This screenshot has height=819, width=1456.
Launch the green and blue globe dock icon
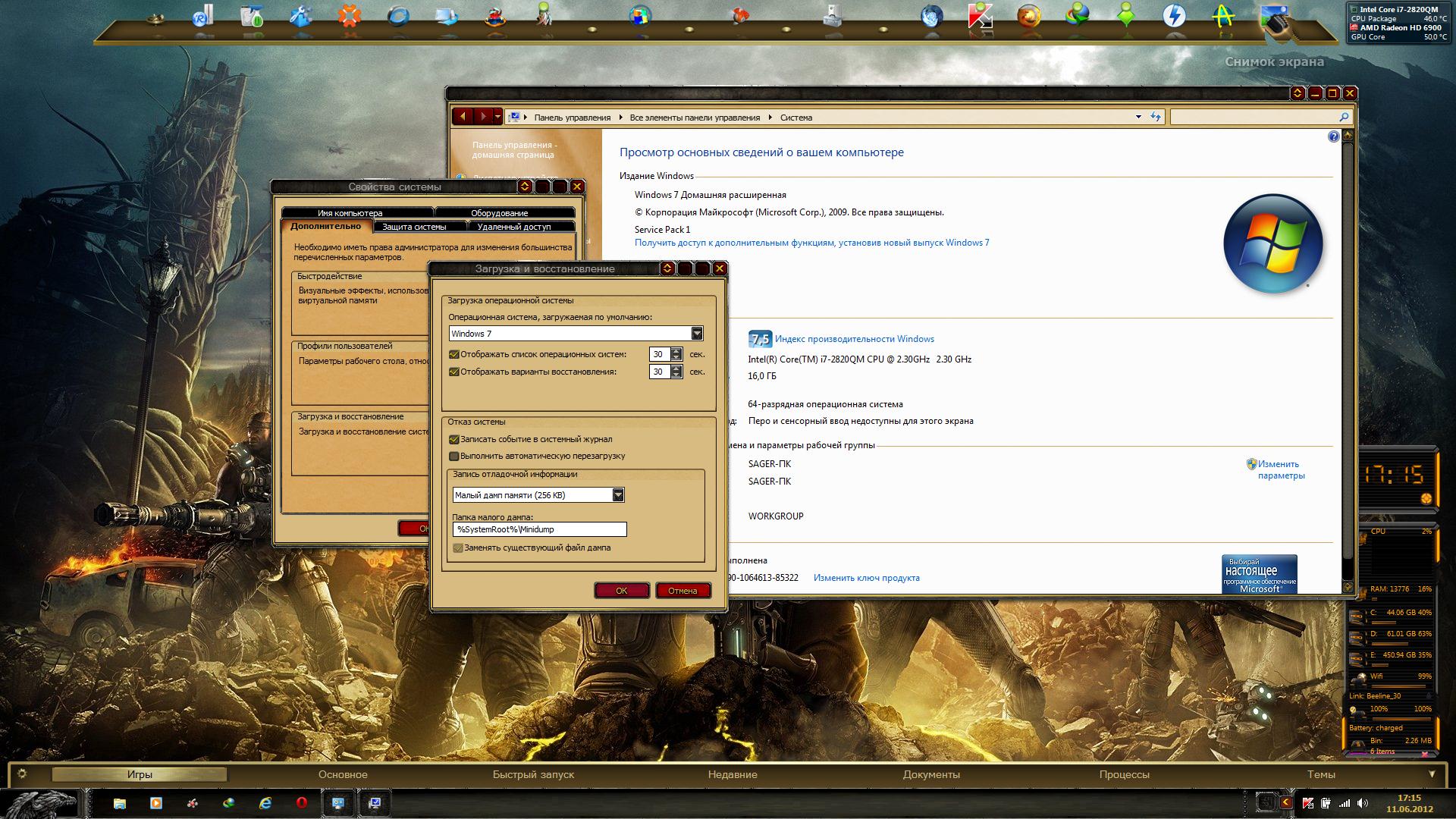pos(1078,16)
